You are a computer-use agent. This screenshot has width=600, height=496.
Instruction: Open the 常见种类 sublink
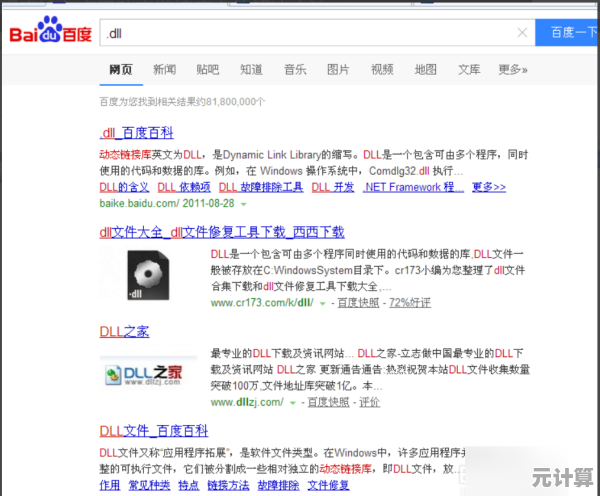(149, 485)
